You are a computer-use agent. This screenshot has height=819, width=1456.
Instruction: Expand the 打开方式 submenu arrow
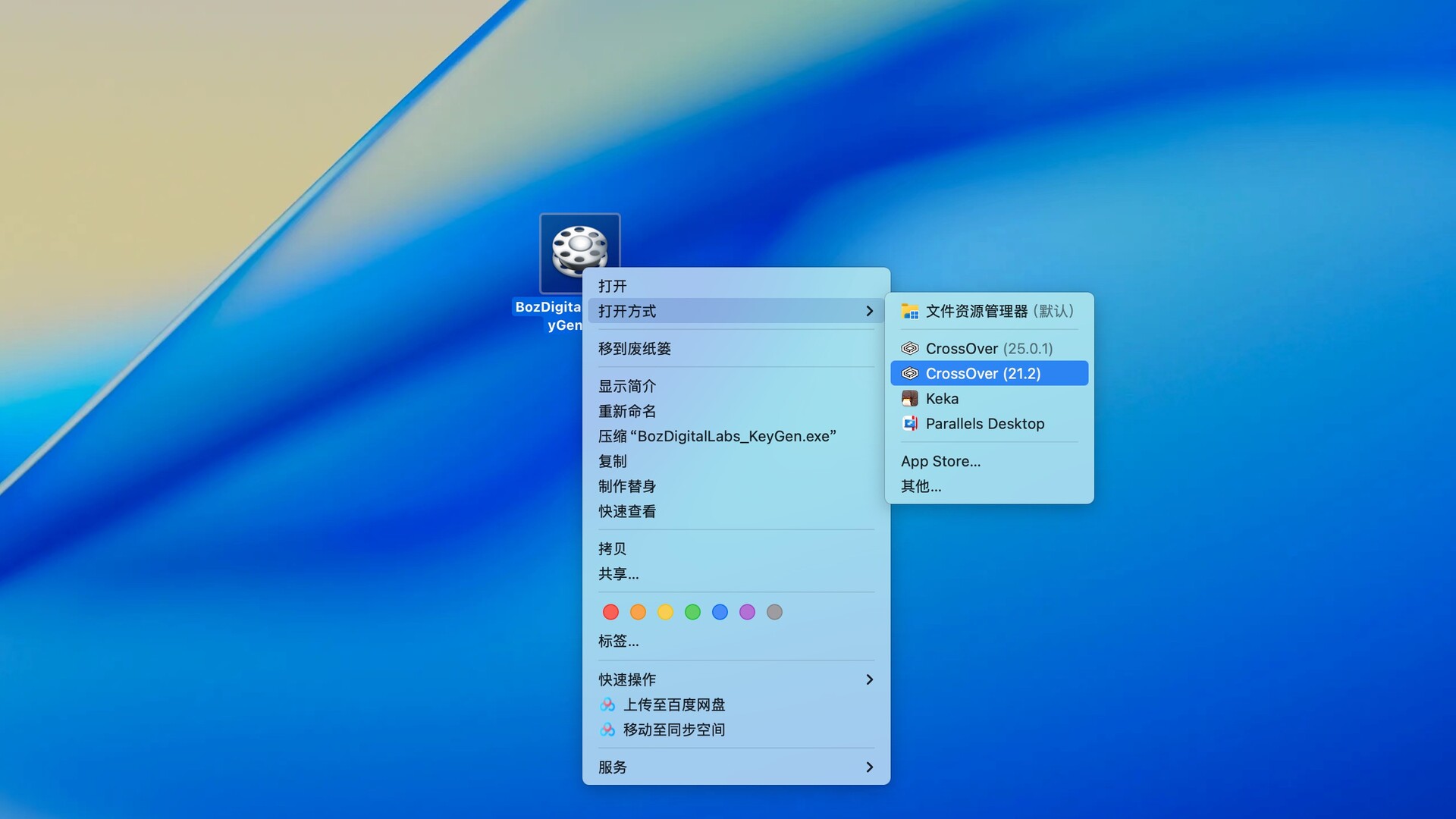tap(870, 311)
